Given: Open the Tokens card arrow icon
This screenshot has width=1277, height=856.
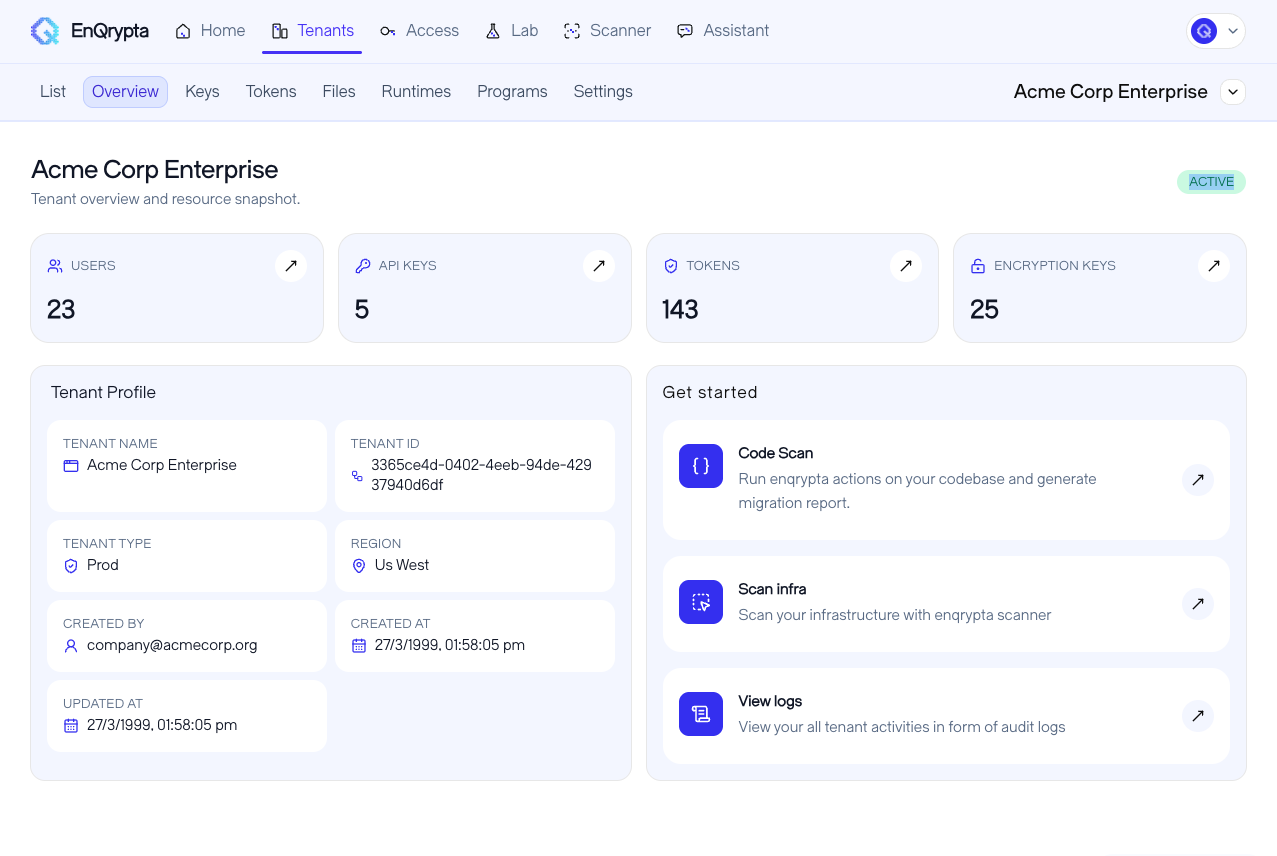Looking at the screenshot, I should coord(906,266).
